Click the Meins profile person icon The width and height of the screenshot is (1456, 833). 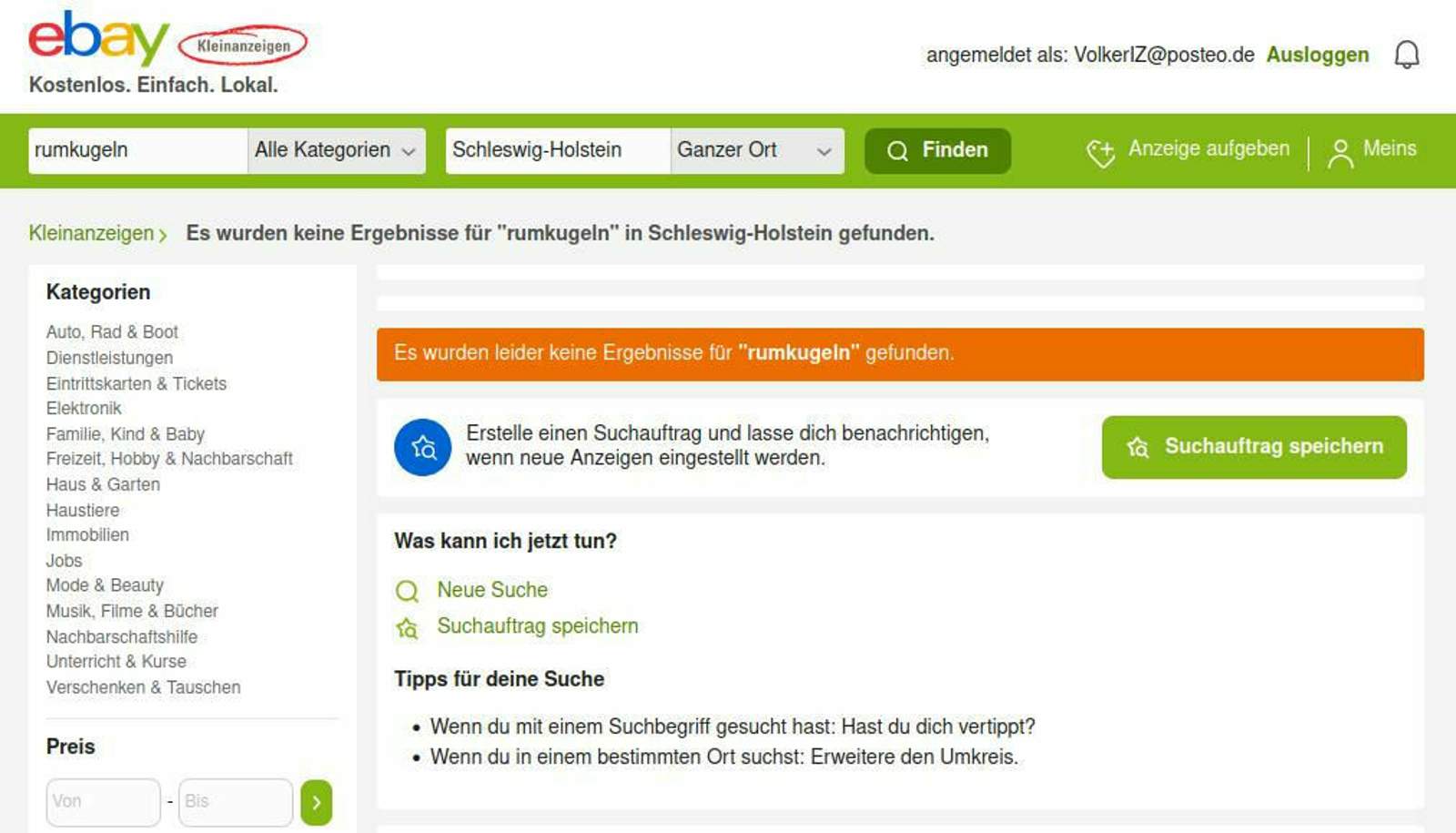point(1340,152)
